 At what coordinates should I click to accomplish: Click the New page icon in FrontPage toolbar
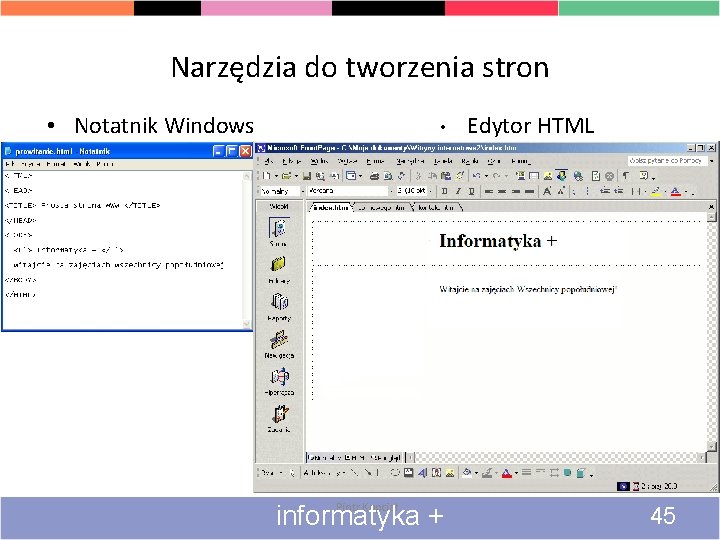[x=267, y=176]
